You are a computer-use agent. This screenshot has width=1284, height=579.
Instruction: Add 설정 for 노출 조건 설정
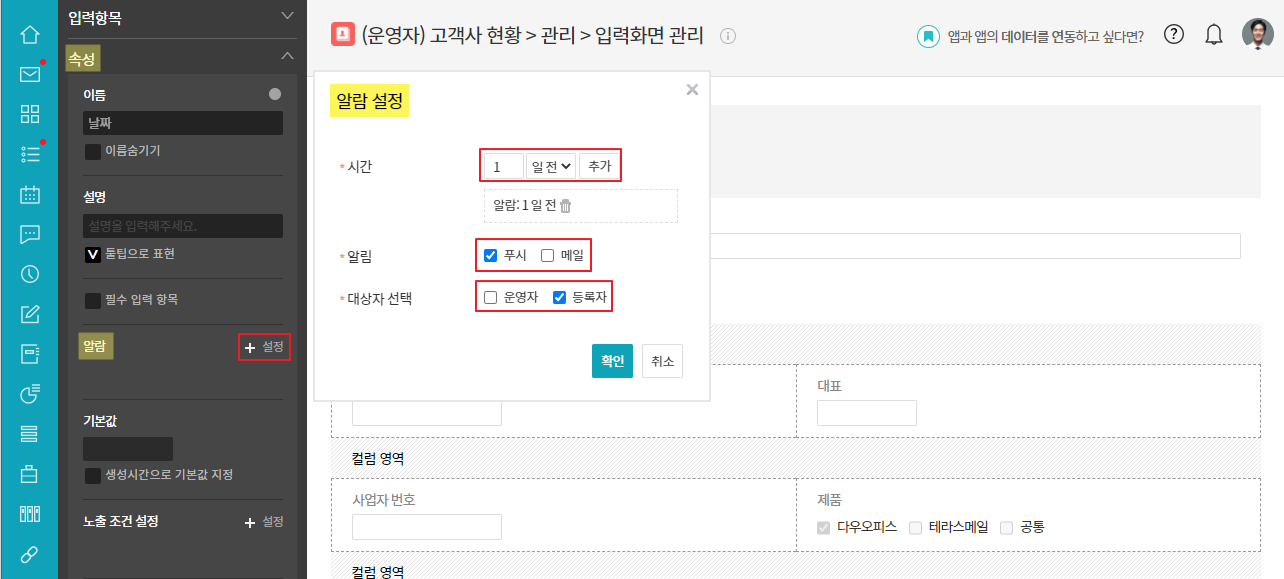coord(265,522)
